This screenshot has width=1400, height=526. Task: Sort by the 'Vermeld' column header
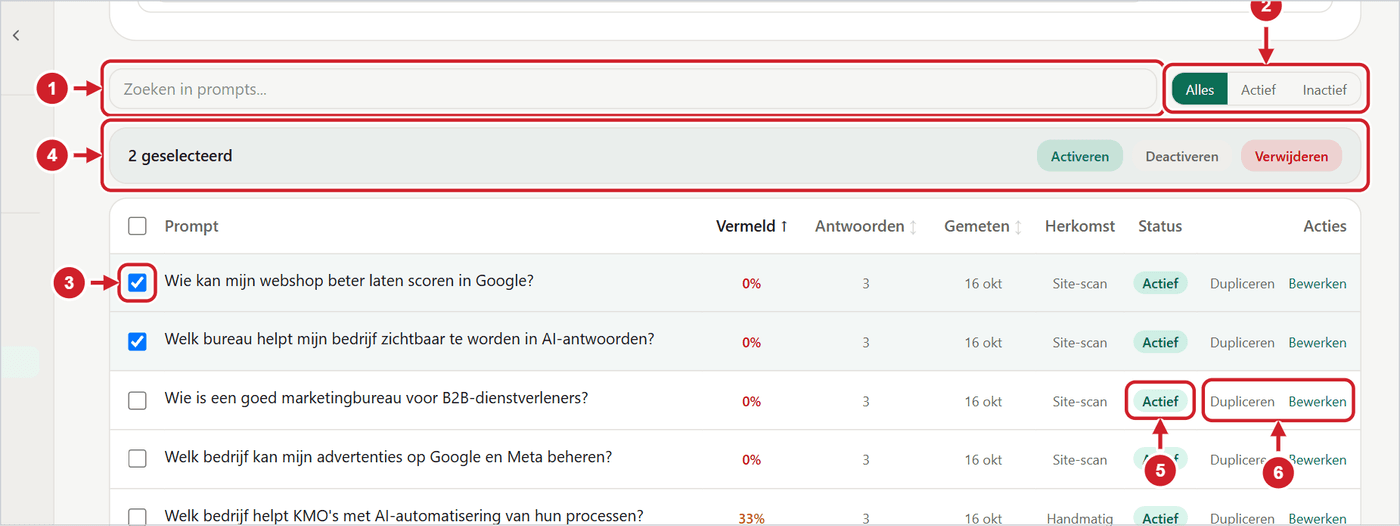(752, 226)
